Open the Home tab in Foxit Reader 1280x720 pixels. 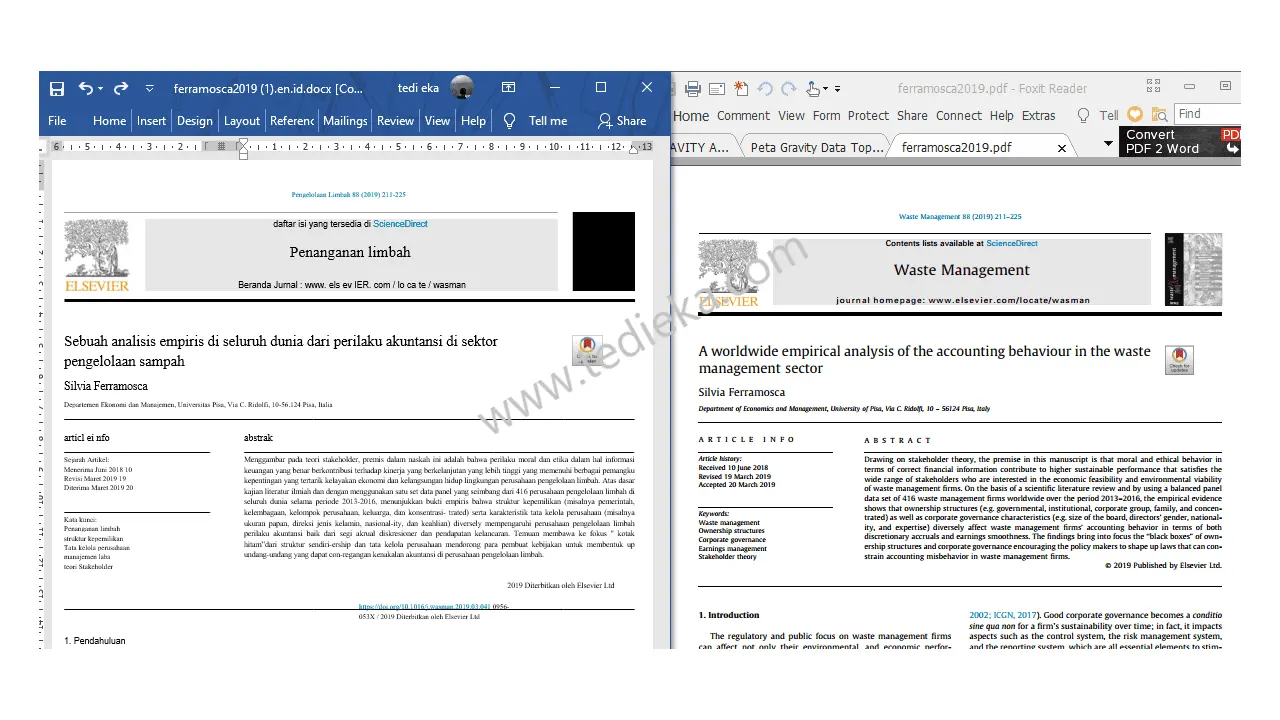691,116
